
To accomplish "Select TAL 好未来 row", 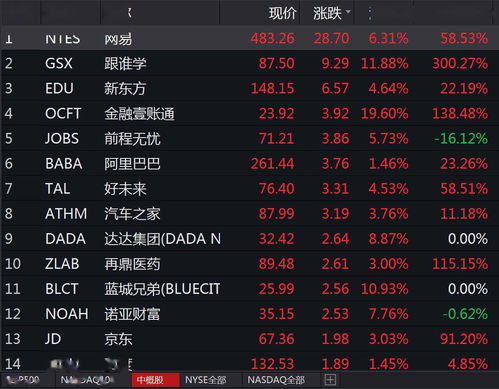I will [x=248, y=188].
